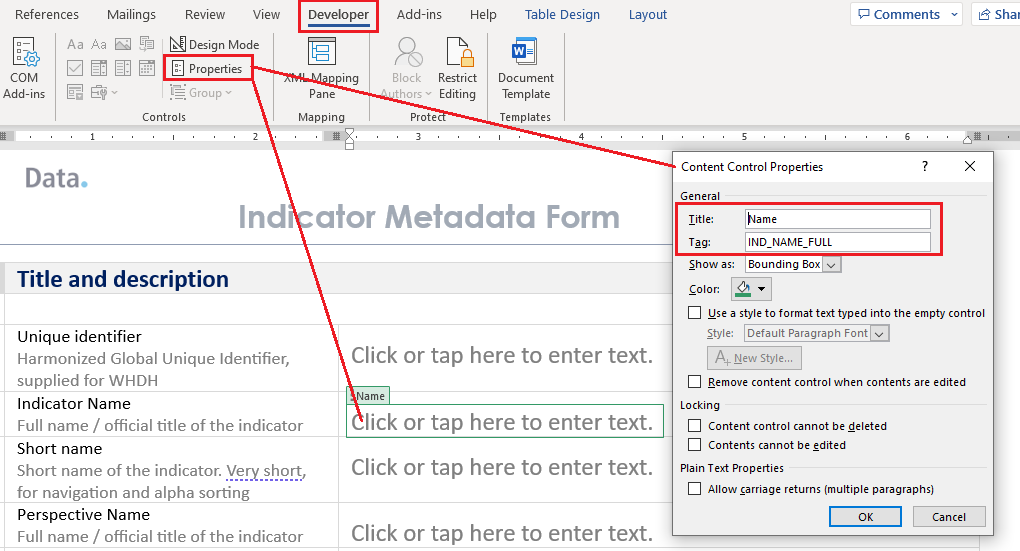The height and width of the screenshot is (551, 1020).
Task: Close Content Control Properties dialog
Action: (970, 167)
